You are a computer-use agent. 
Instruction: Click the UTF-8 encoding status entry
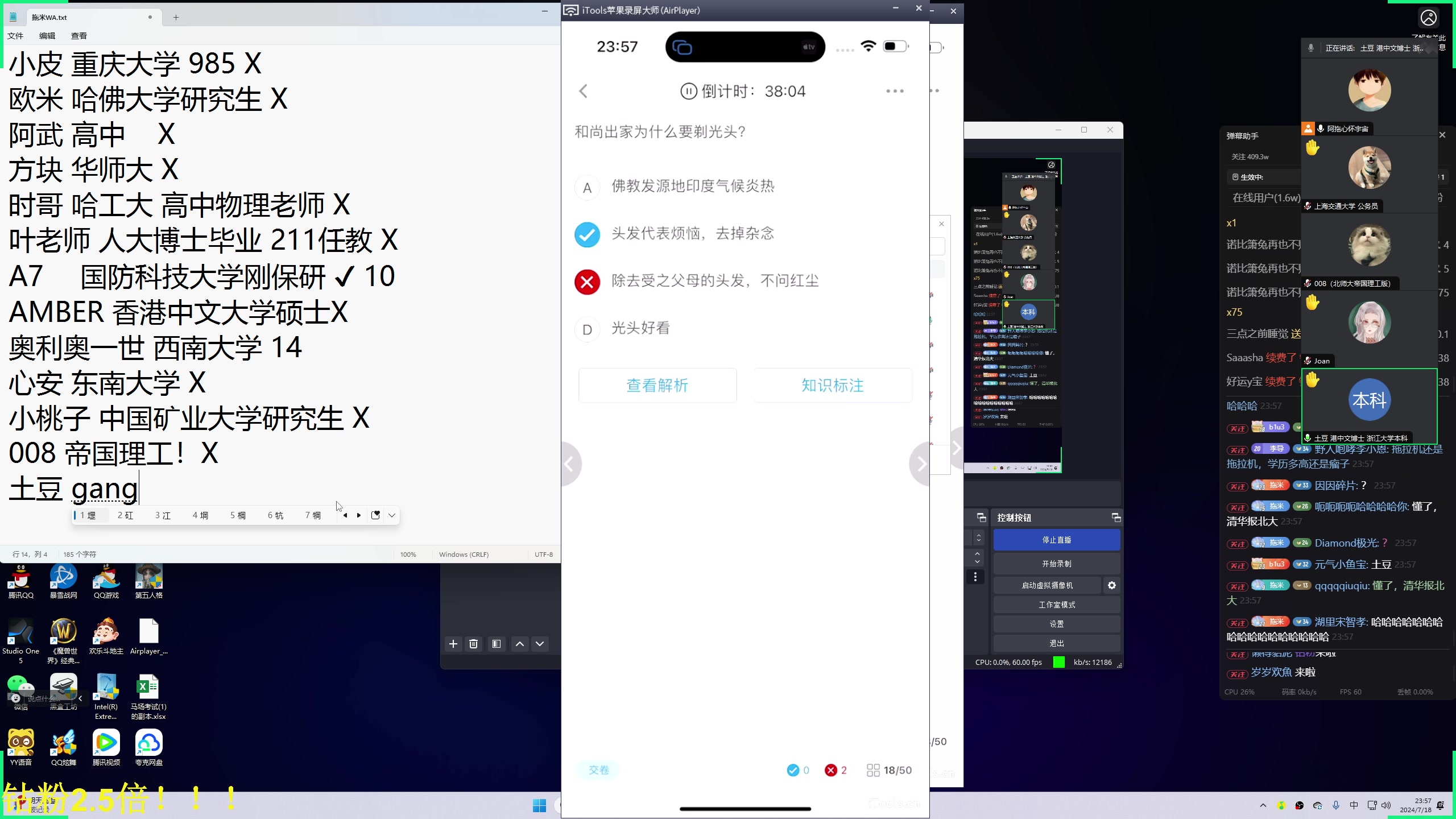[544, 555]
